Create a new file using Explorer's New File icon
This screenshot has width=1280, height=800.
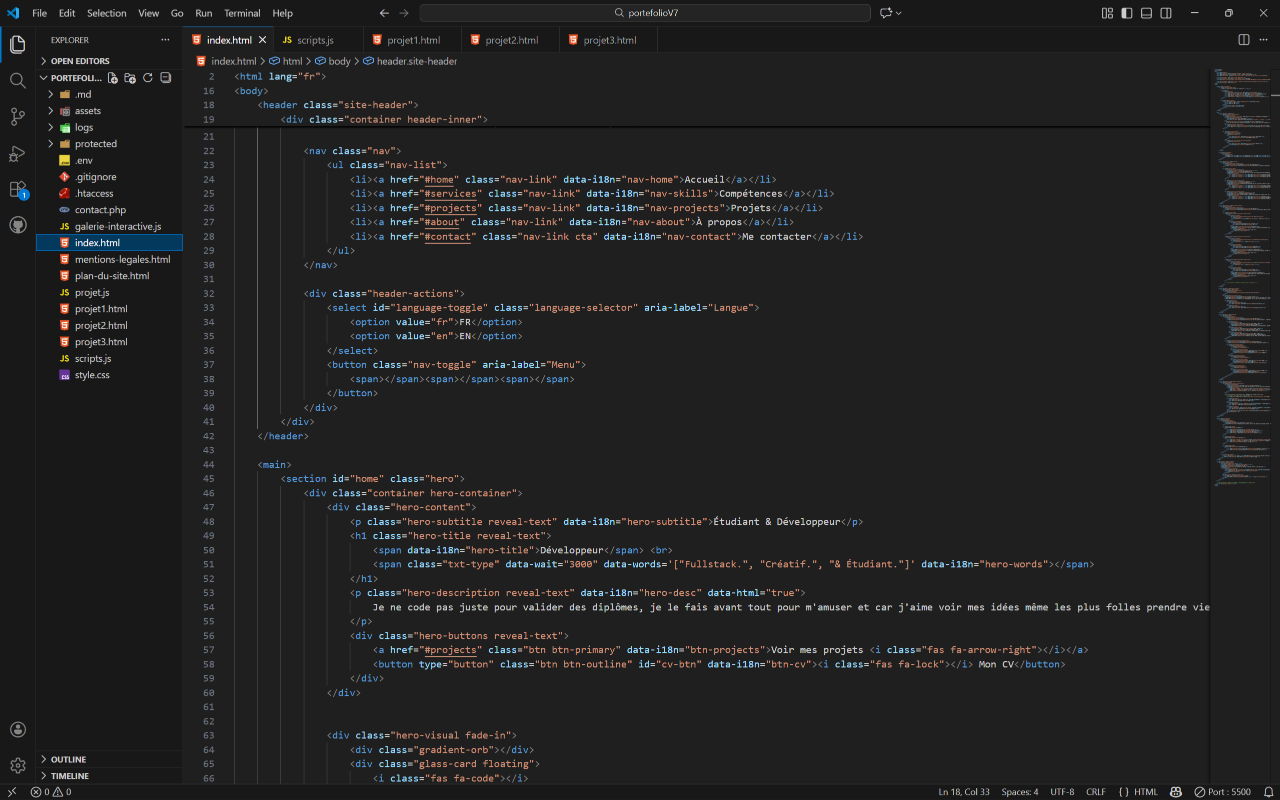pyautogui.click(x=113, y=77)
